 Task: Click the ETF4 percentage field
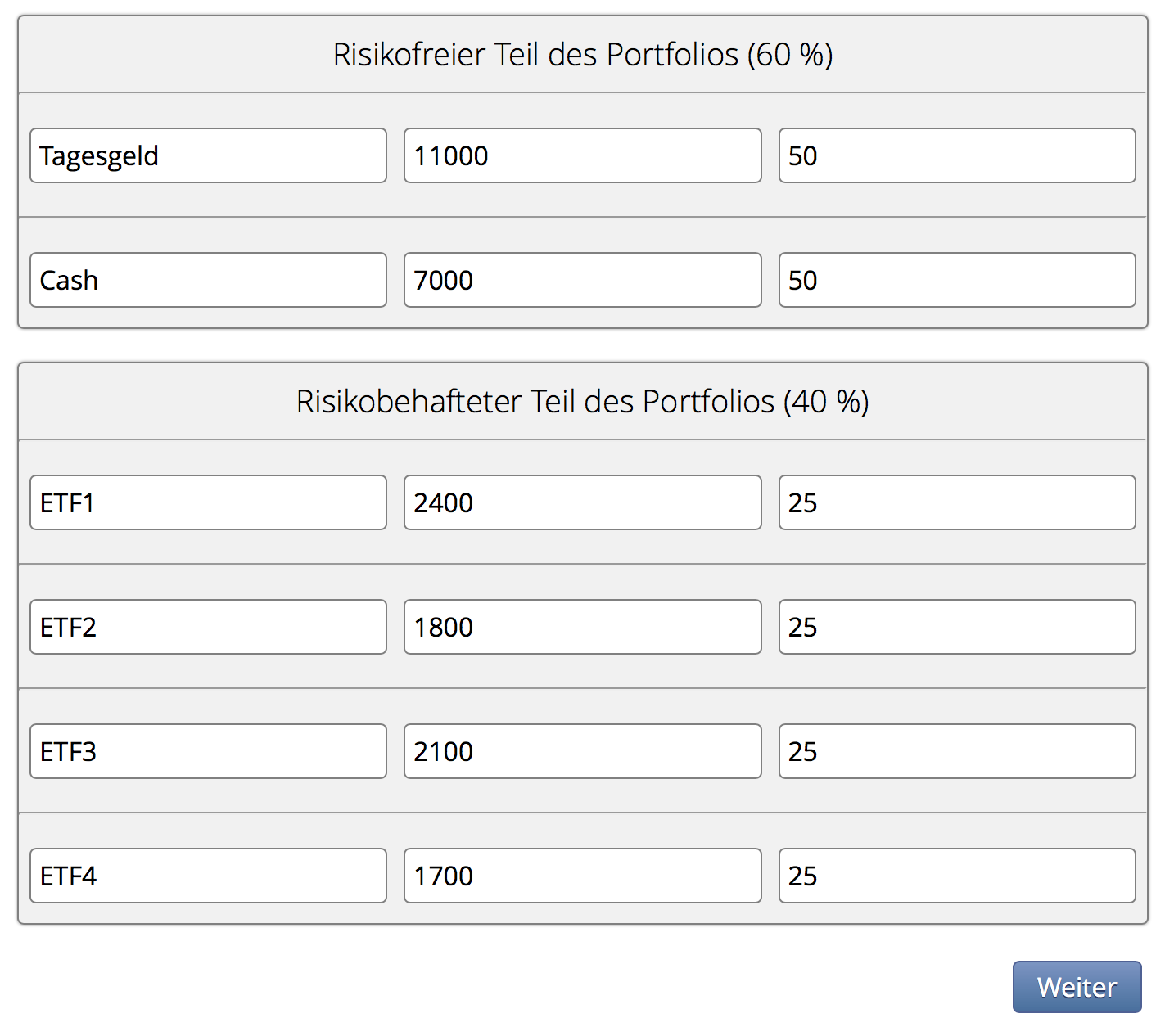coord(956,876)
